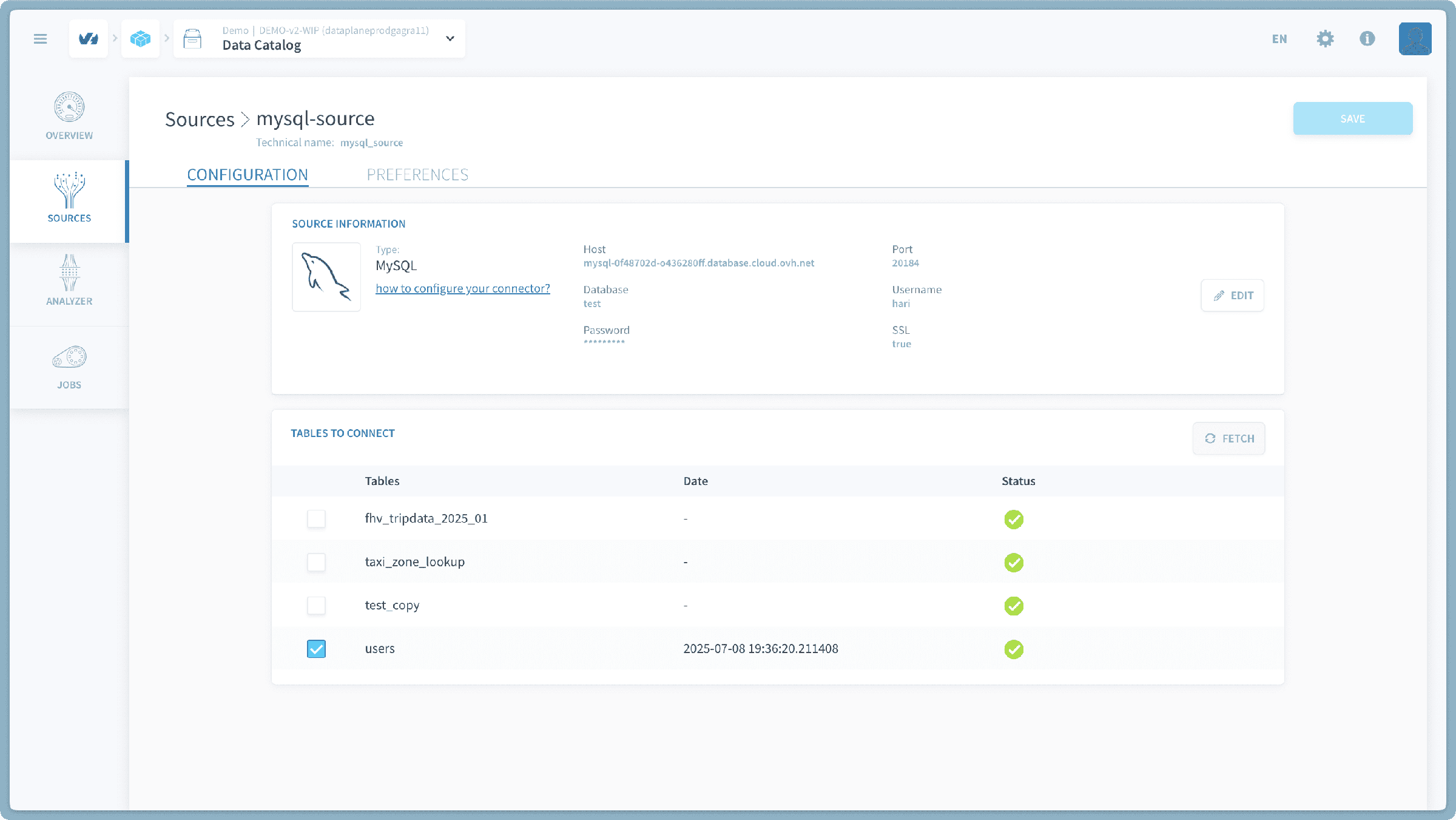The image size is (1456, 820).
Task: Open the hamburger menu
Action: (40, 39)
